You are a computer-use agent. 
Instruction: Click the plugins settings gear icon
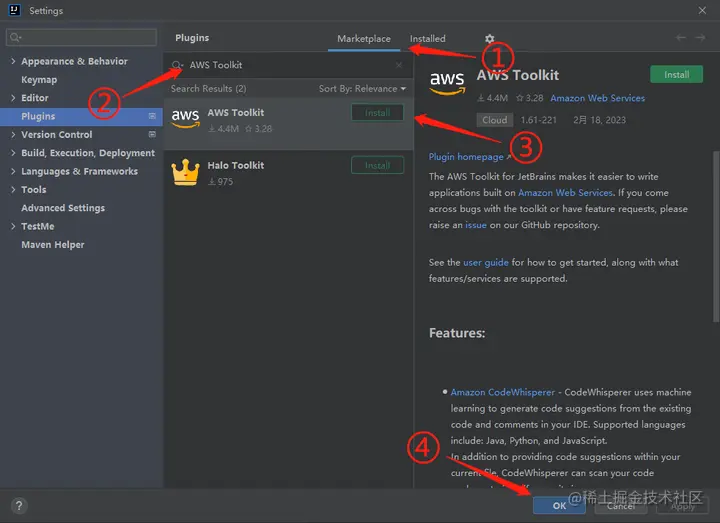489,39
